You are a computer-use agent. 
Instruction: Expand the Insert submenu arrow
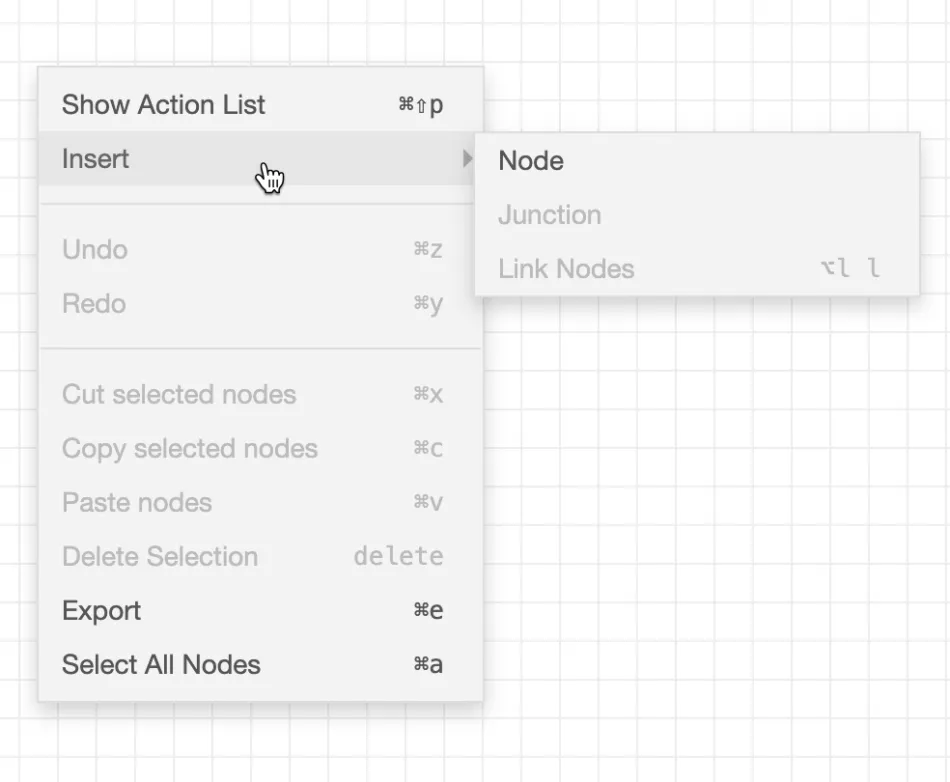pos(467,158)
